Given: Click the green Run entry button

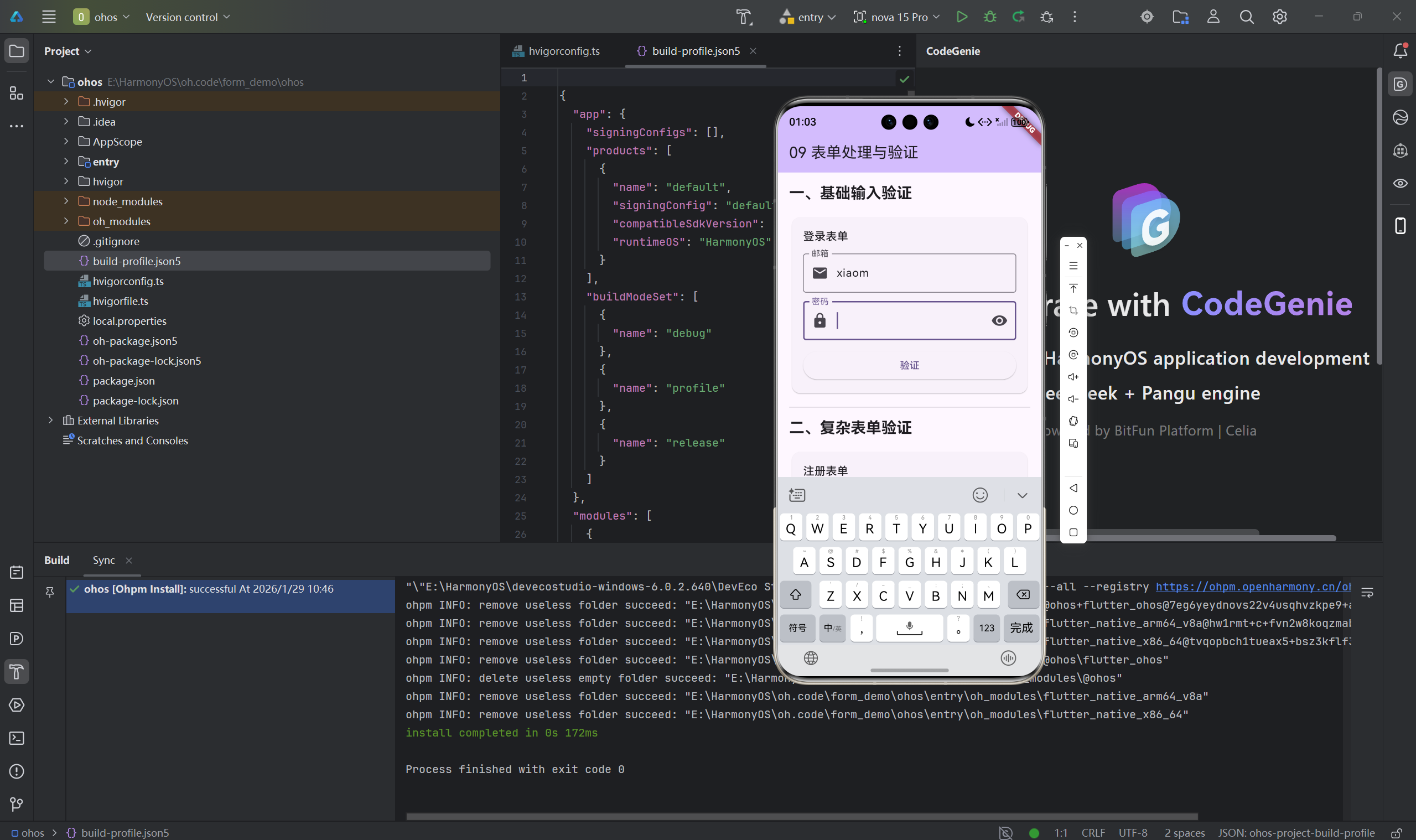Looking at the screenshot, I should pyautogui.click(x=962, y=17).
